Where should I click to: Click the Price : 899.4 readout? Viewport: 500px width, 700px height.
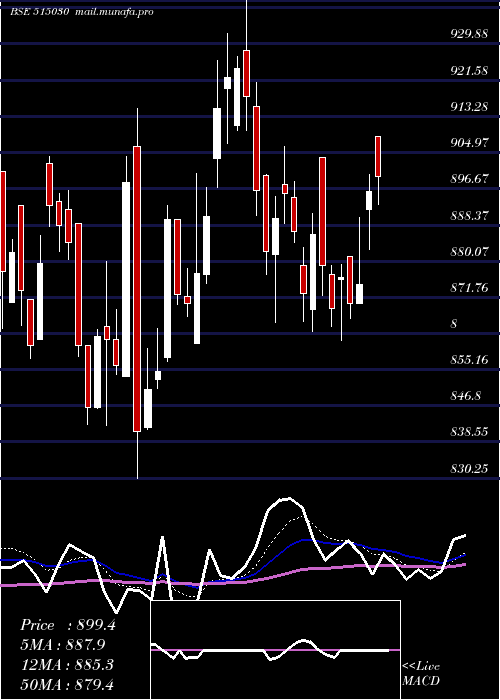click(68, 625)
